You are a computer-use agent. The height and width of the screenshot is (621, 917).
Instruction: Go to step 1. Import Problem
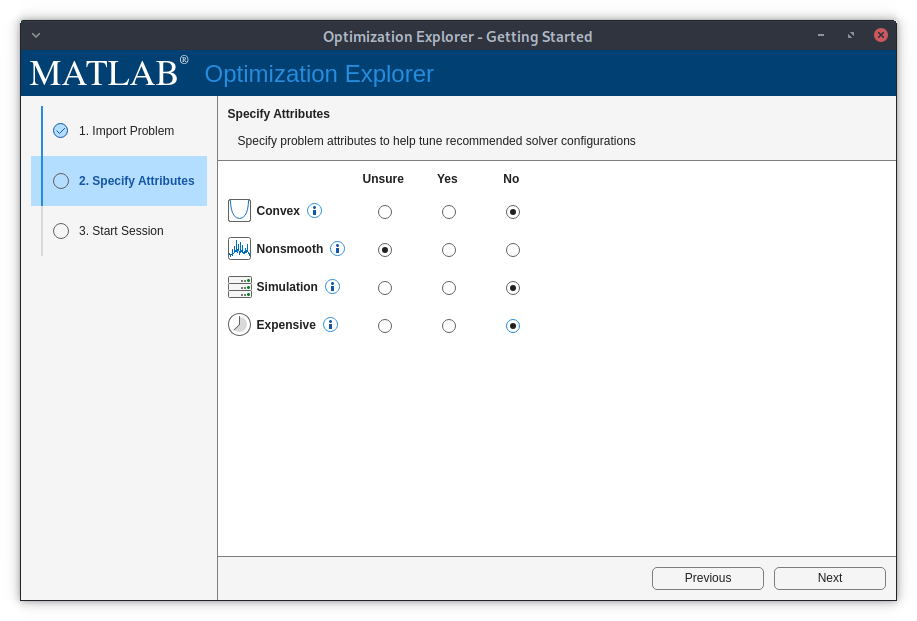[126, 131]
